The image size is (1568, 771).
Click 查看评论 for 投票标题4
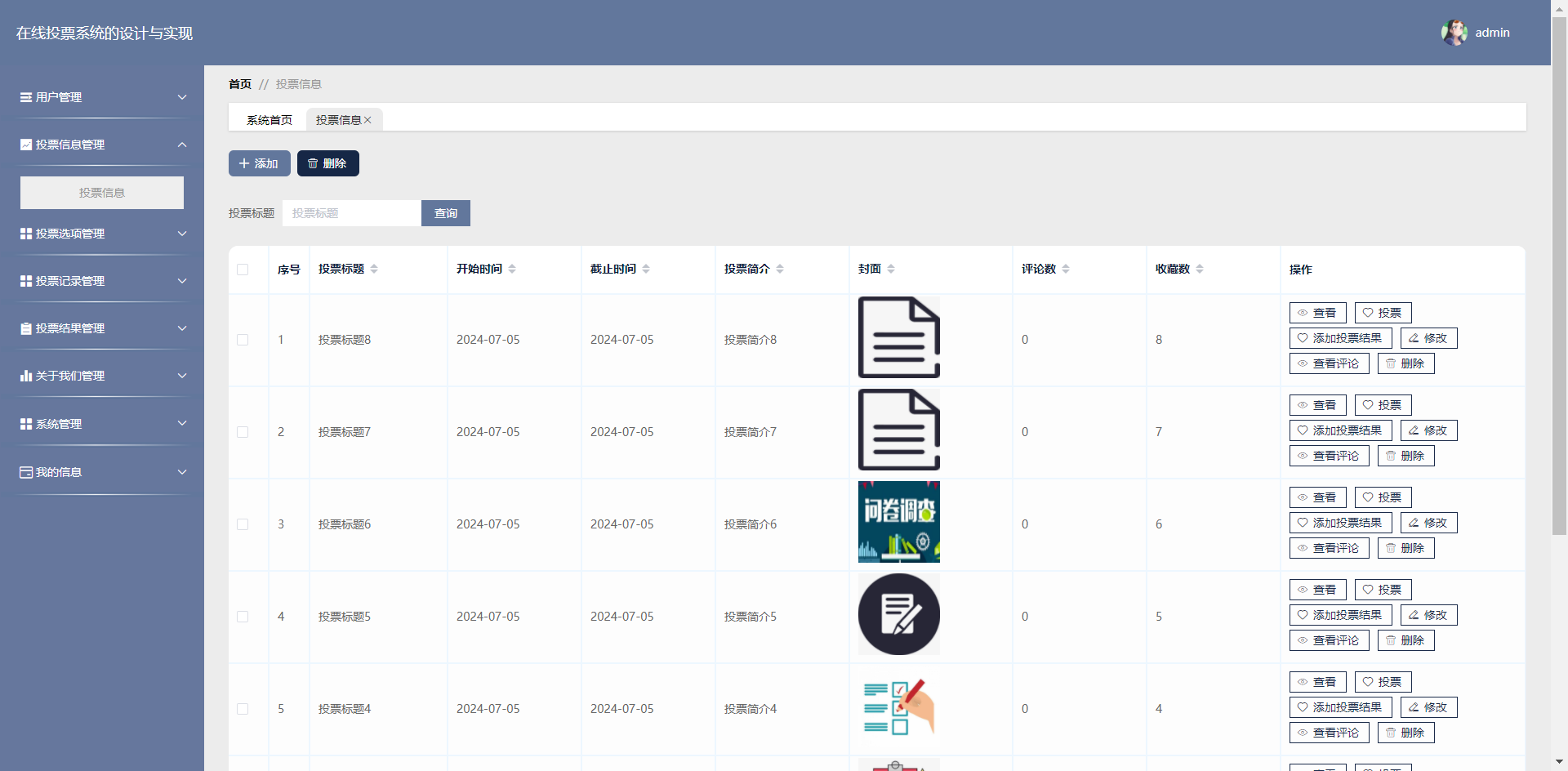tap(1330, 733)
